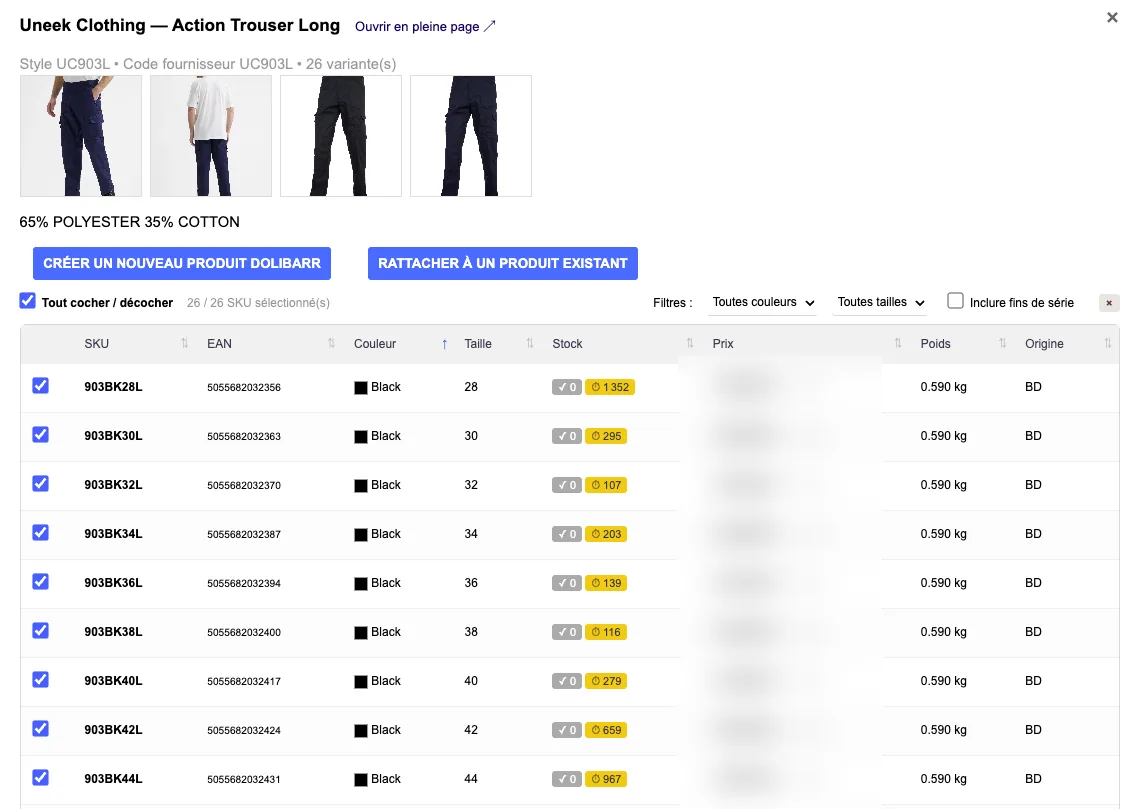
Task: Sort by Poids column arrows
Action: (1003, 343)
